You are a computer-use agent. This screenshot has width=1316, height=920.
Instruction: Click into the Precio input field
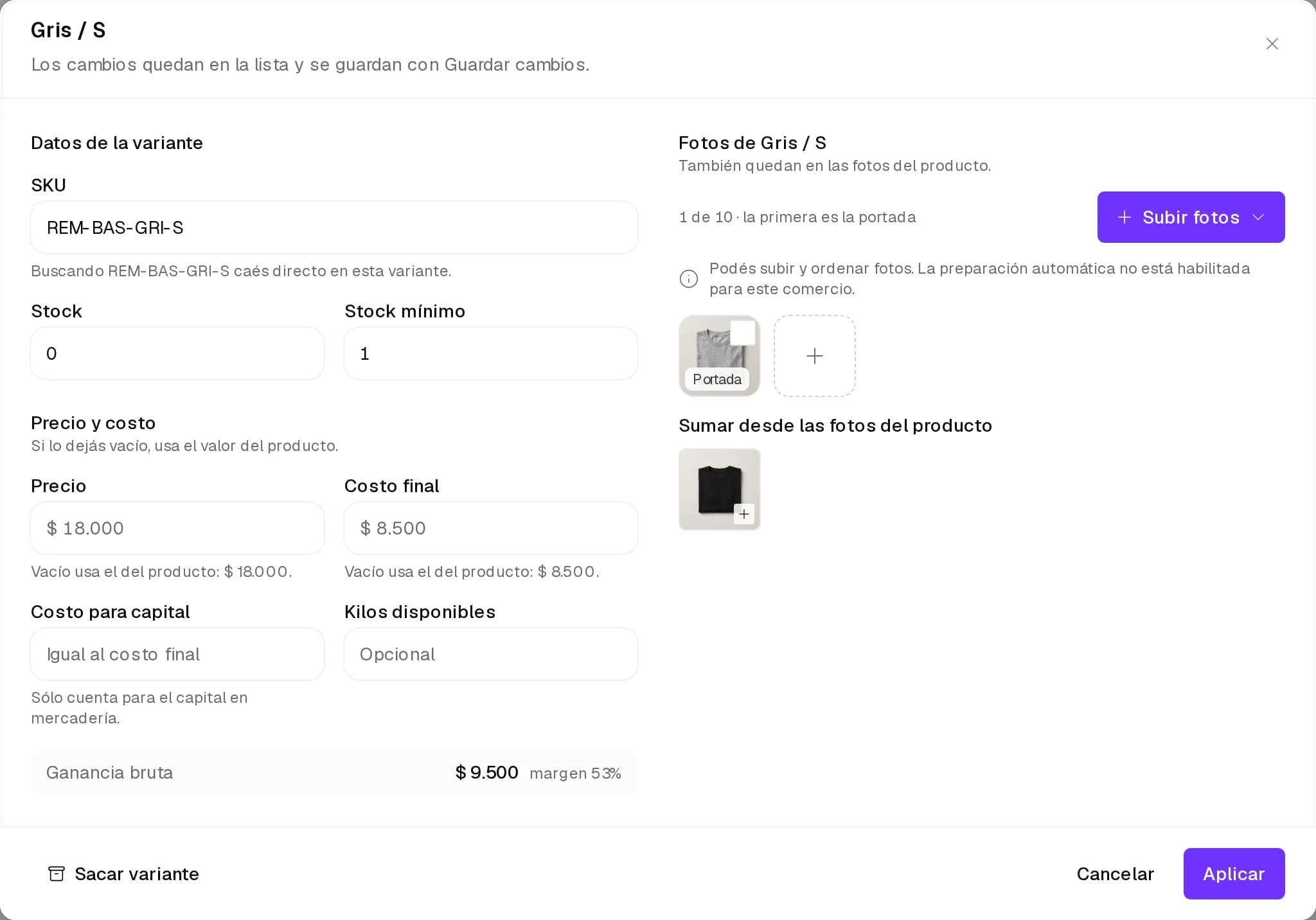pyautogui.click(x=177, y=528)
